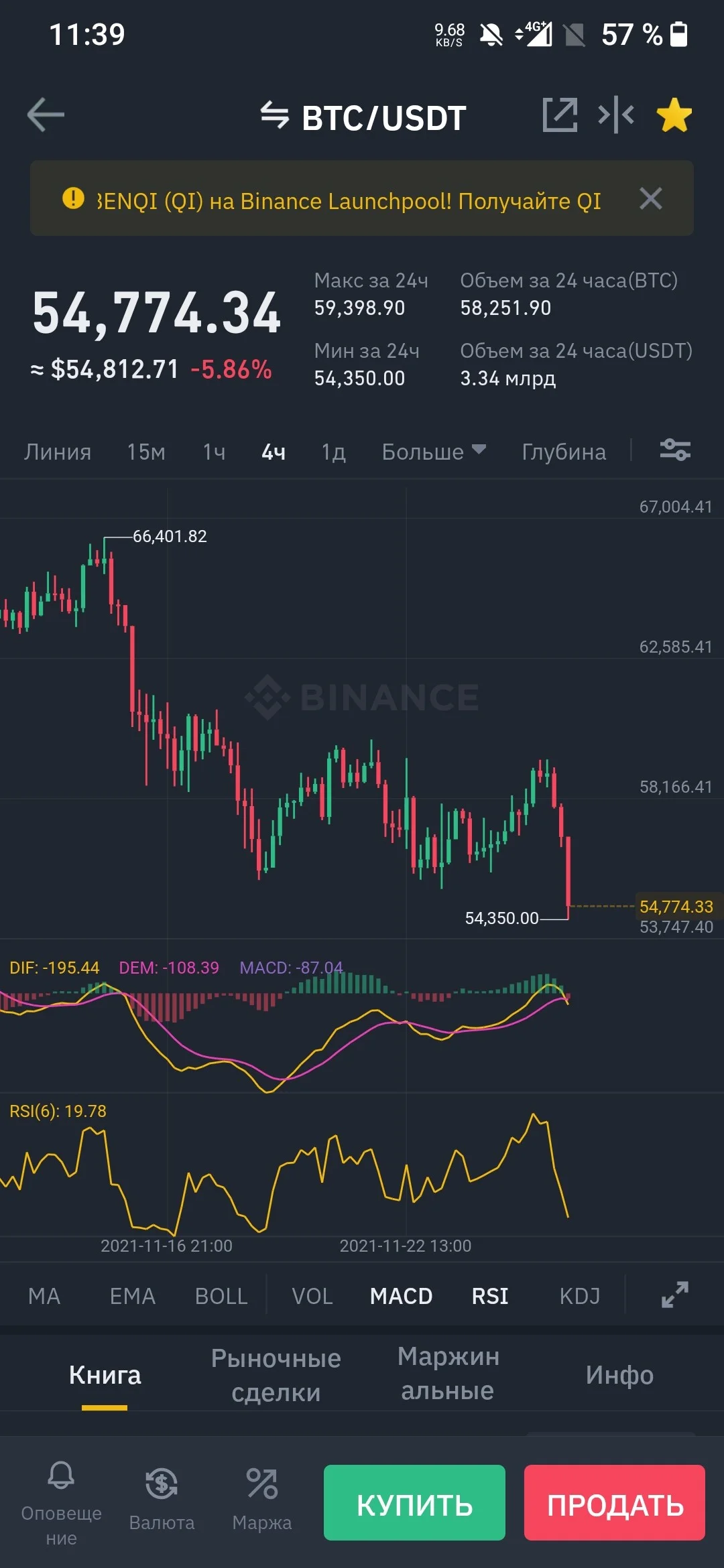Toggle the VOL indicator
The width and height of the screenshot is (724, 1568).
pyautogui.click(x=312, y=1296)
